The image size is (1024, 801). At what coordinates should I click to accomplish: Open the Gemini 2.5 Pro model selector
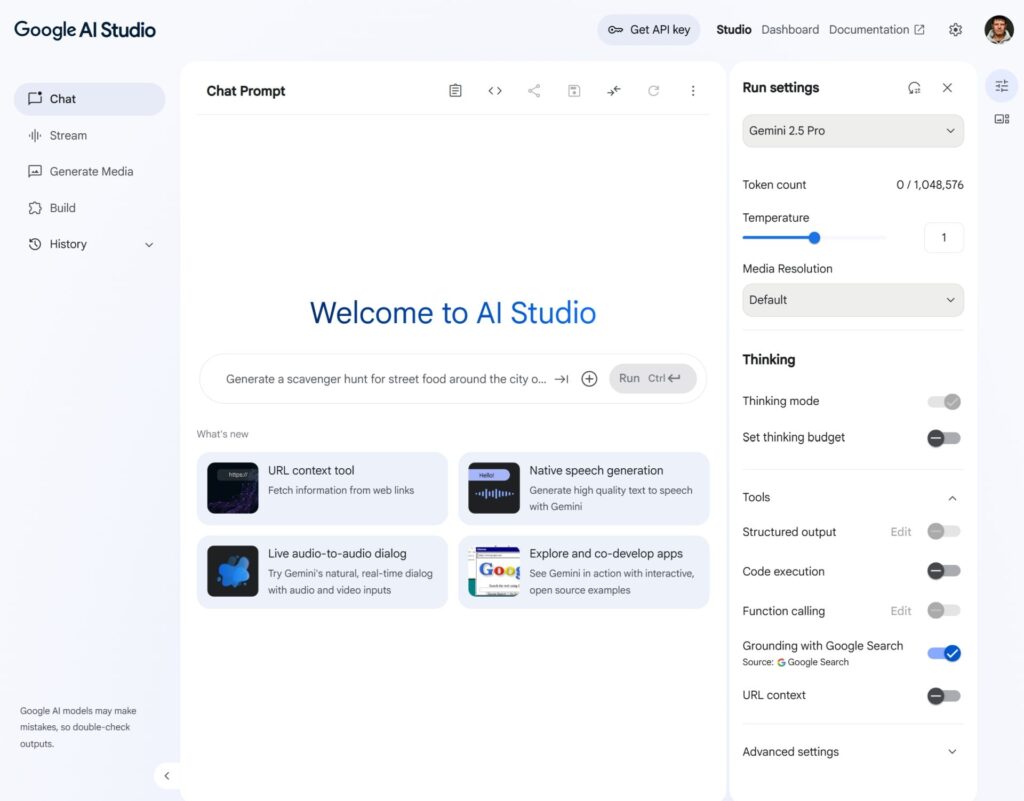click(x=852, y=130)
